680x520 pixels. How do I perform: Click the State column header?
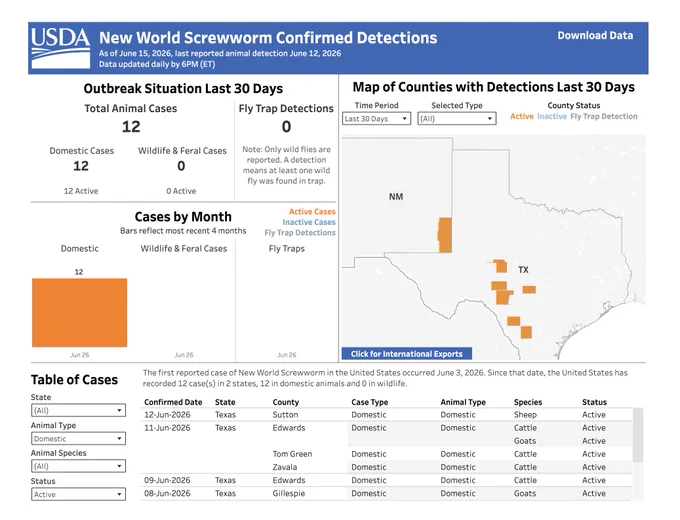click(225, 402)
